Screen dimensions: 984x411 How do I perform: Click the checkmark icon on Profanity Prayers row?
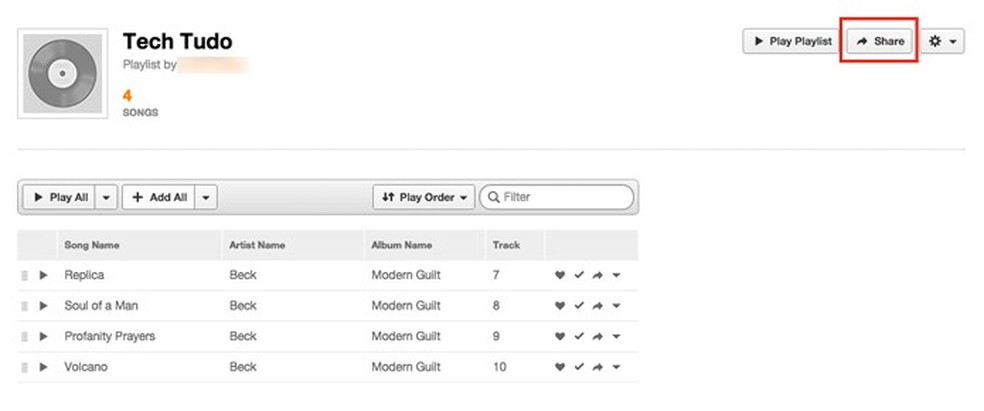pos(578,337)
